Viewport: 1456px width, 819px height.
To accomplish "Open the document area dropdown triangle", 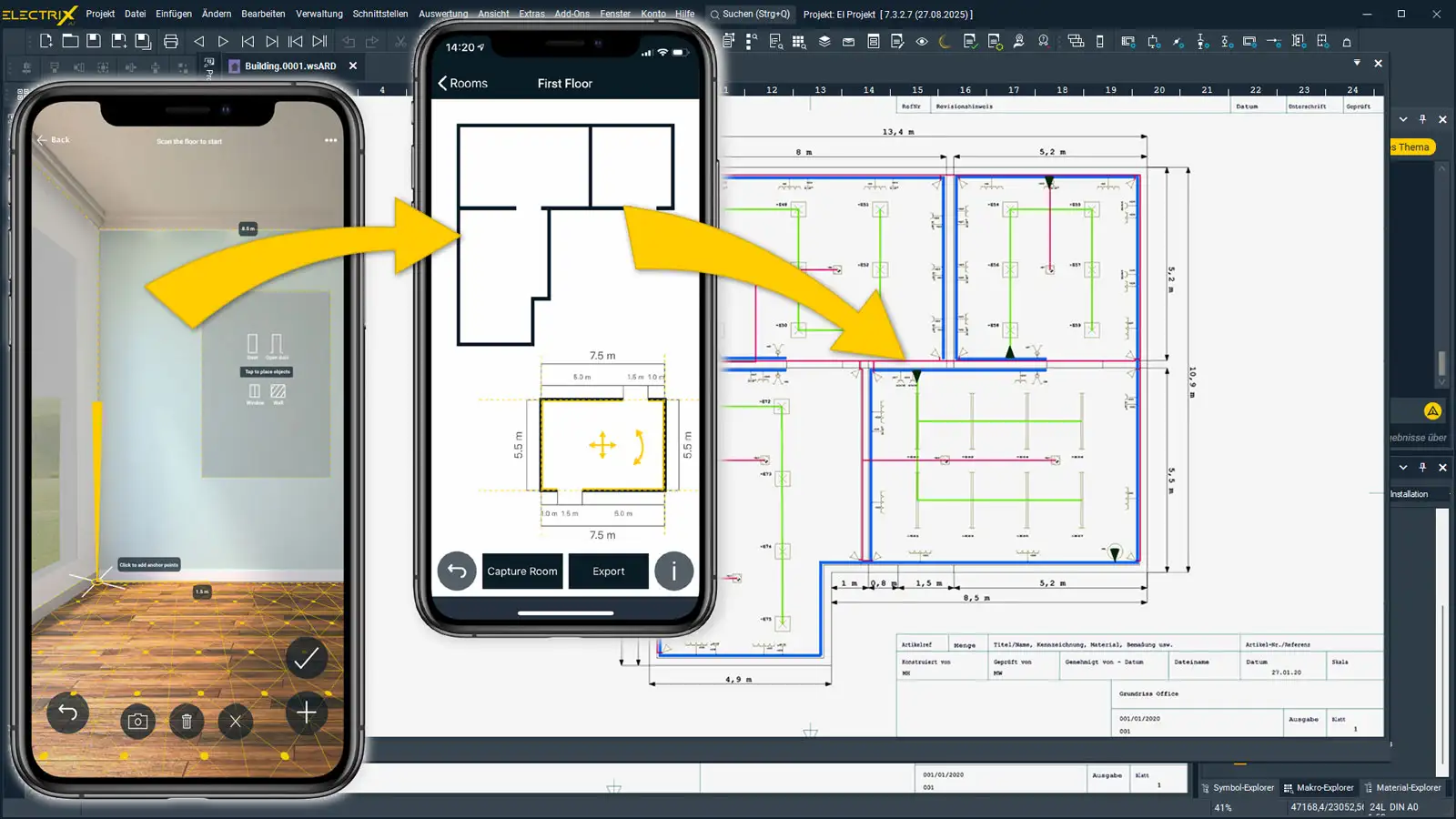I will coord(1357,63).
